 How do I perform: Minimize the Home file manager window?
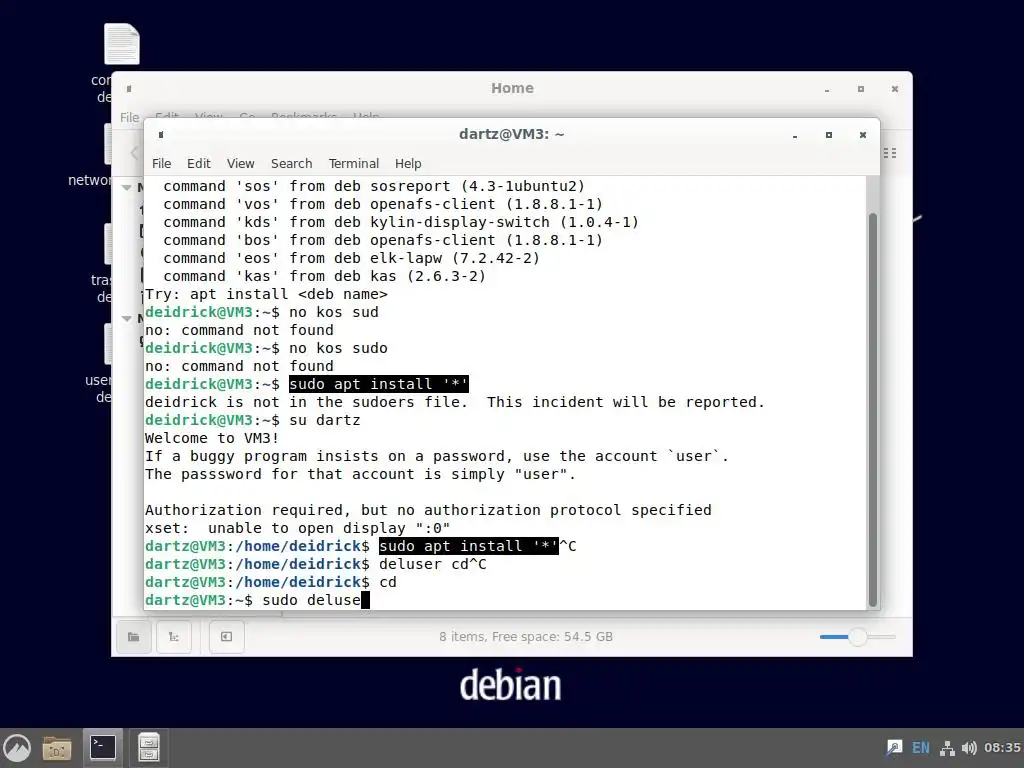pos(827,89)
